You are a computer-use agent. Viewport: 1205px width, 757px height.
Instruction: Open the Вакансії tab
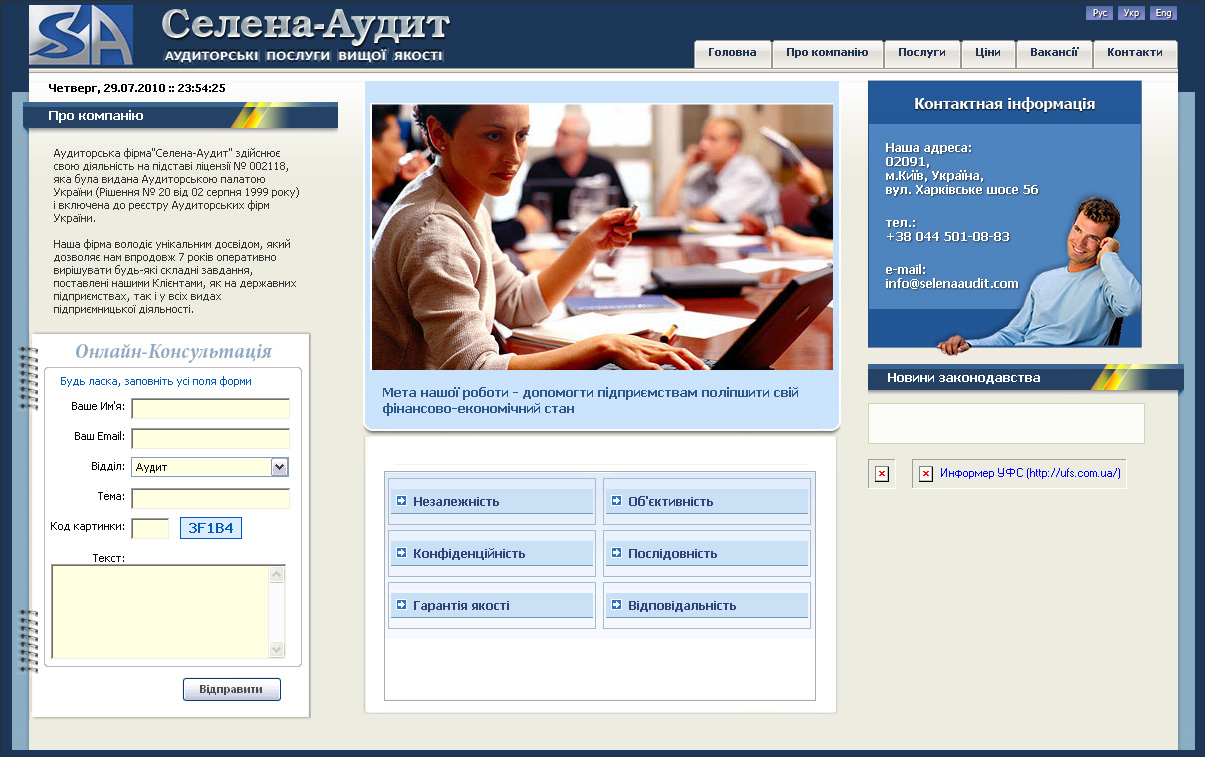click(1054, 53)
